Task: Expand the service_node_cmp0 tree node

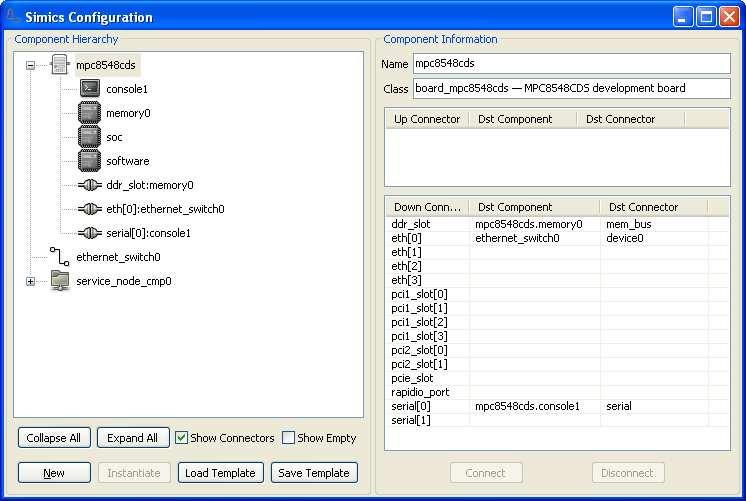Action: (30, 281)
